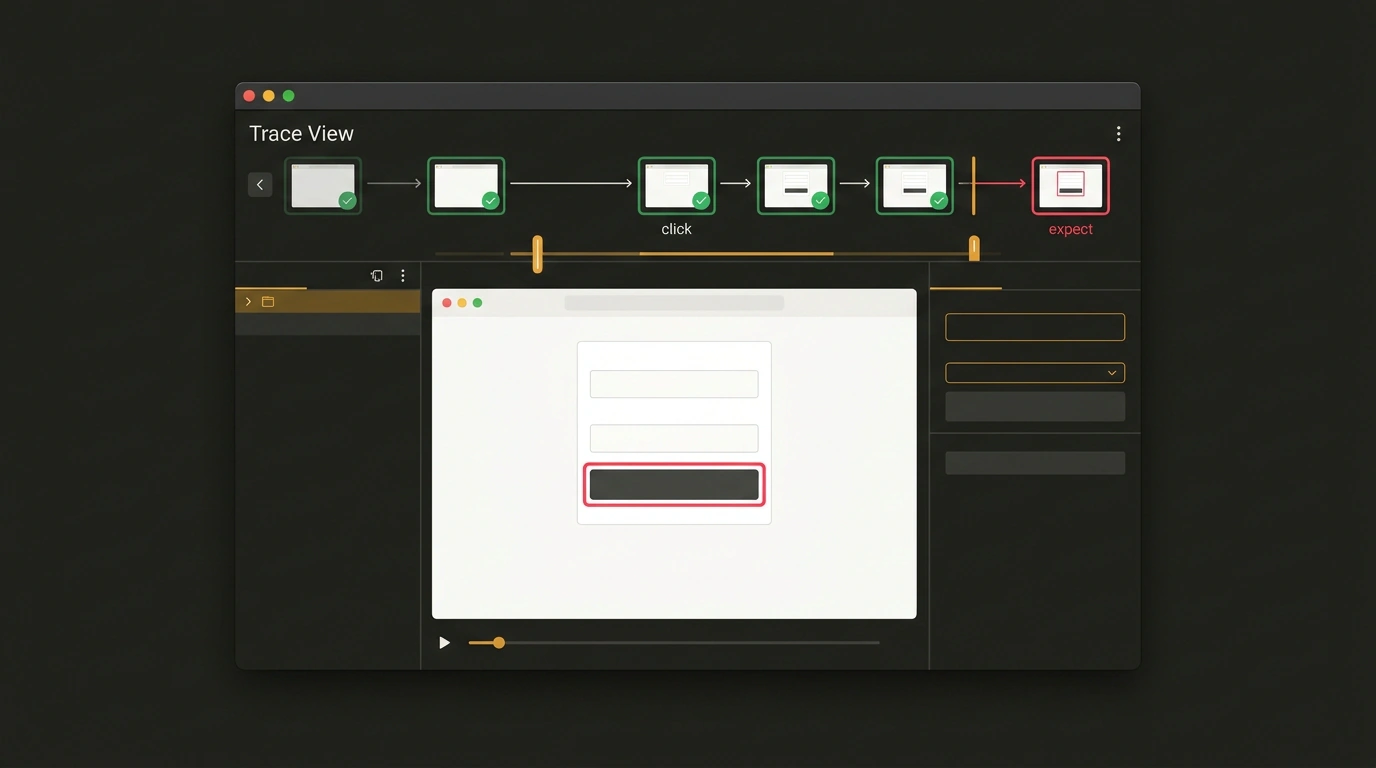Select the click step thumbnail

(x=677, y=186)
